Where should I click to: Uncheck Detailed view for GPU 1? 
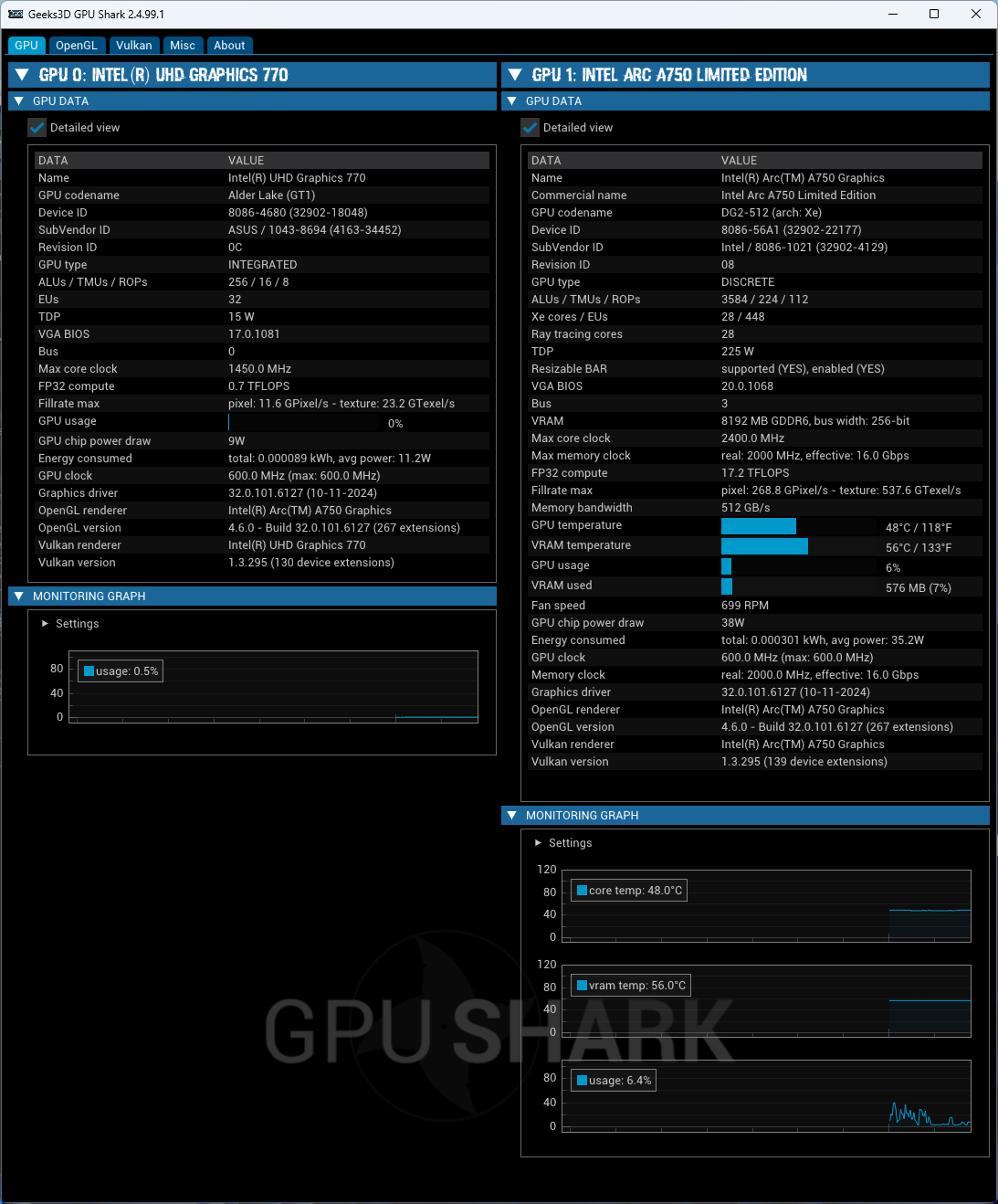(x=530, y=128)
